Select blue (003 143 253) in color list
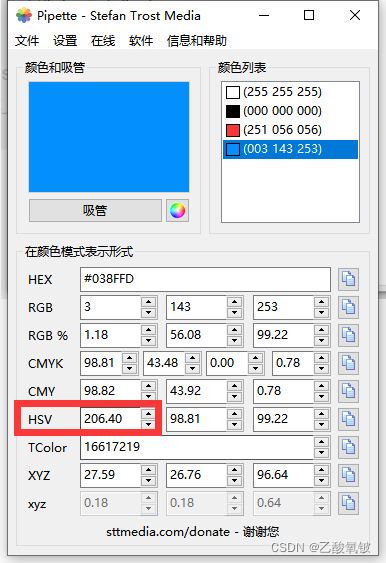This screenshot has width=386, height=563. point(290,149)
